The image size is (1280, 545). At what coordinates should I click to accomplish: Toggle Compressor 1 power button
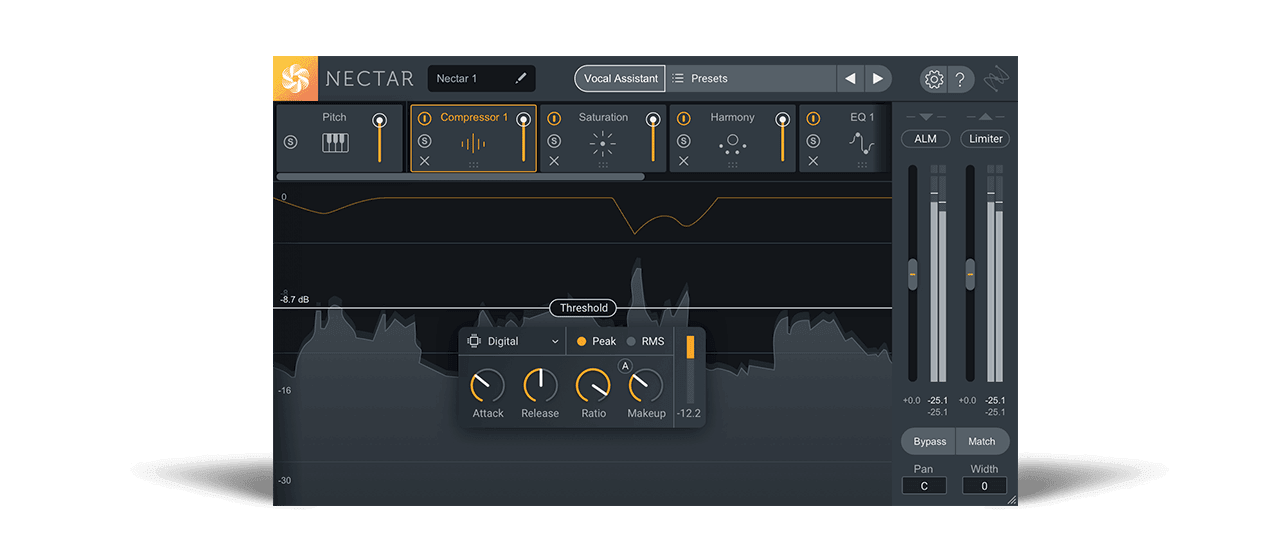(x=424, y=118)
